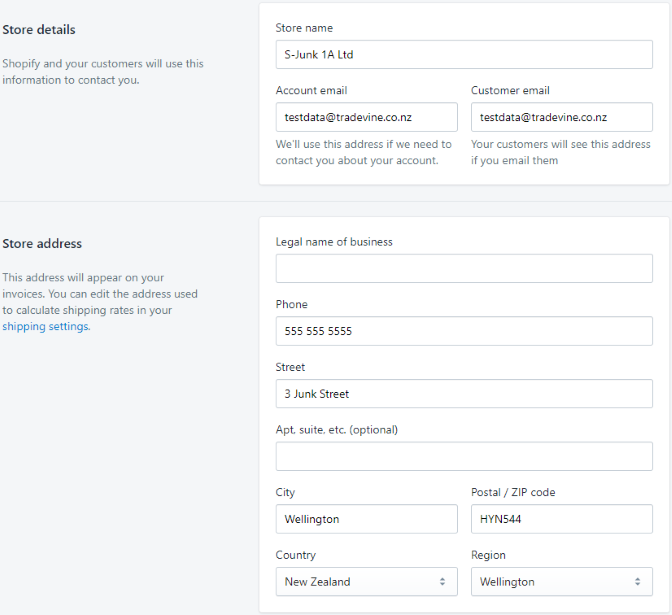This screenshot has width=672, height=615.
Task: Click the Region selector's up-down arrows icon
Action: click(x=638, y=582)
